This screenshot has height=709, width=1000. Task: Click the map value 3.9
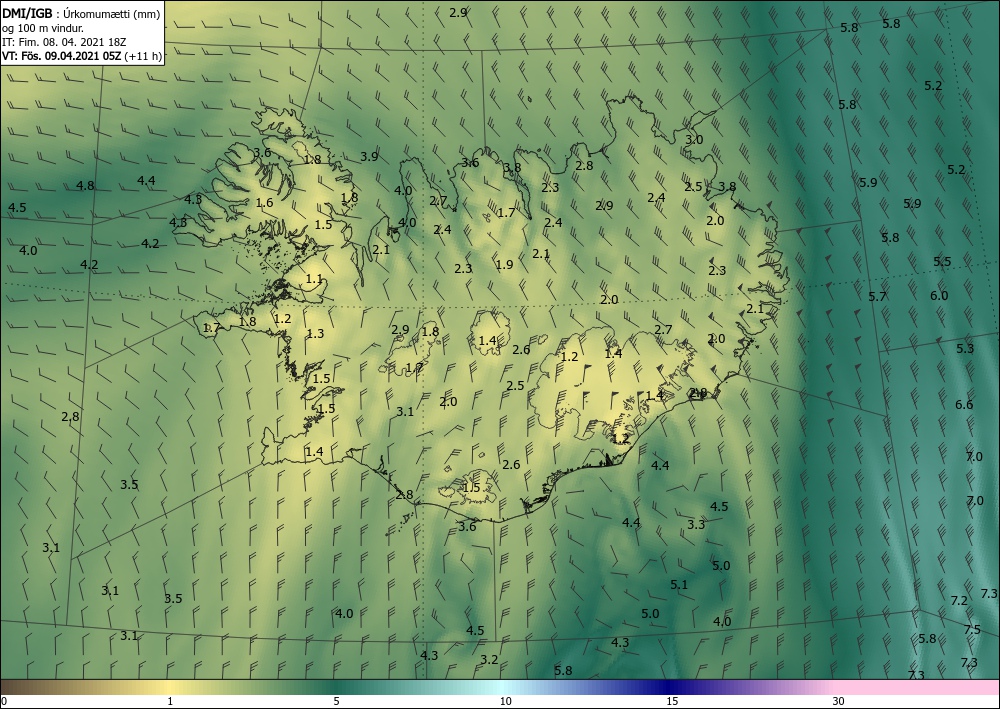(x=369, y=156)
